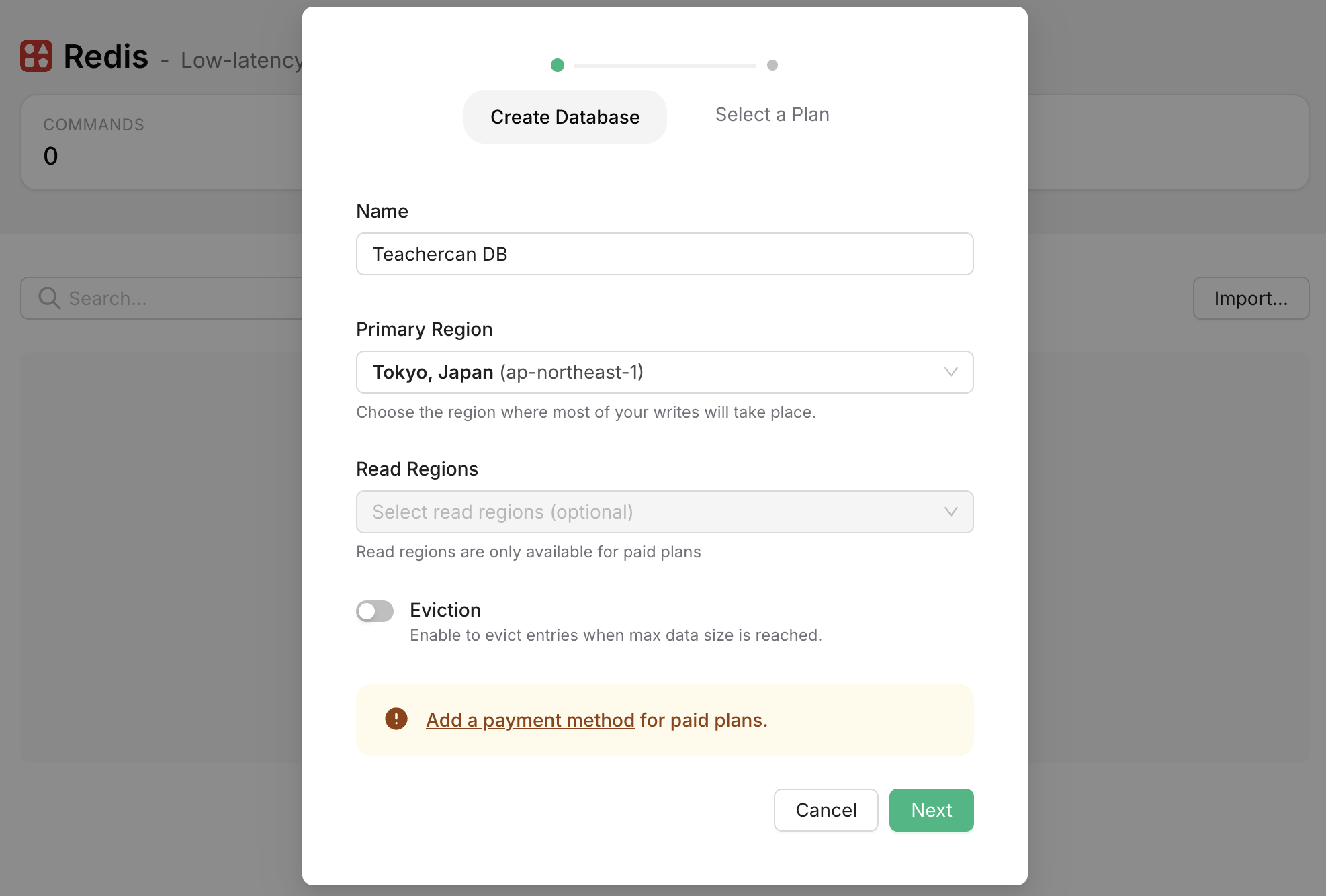Image resolution: width=1326 pixels, height=896 pixels.
Task: Click the search magnifier icon
Action: [49, 298]
